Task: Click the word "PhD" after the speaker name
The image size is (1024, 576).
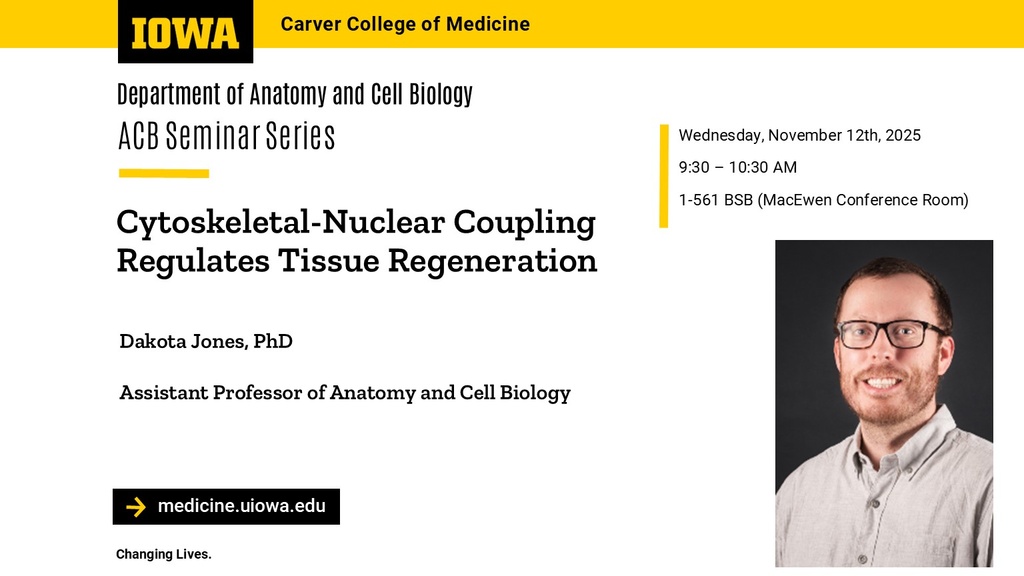Action: coord(272,341)
